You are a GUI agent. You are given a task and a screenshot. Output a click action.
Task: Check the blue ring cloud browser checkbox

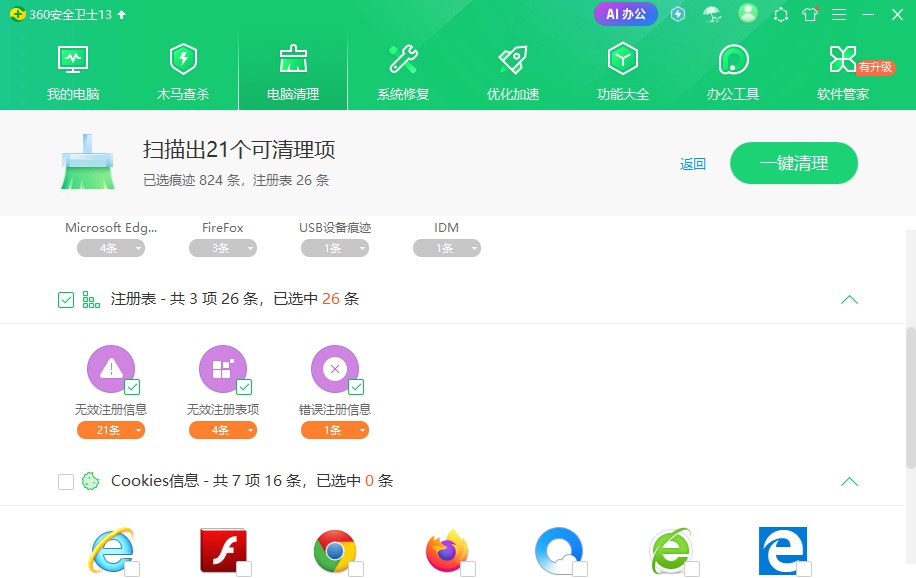pos(580,569)
